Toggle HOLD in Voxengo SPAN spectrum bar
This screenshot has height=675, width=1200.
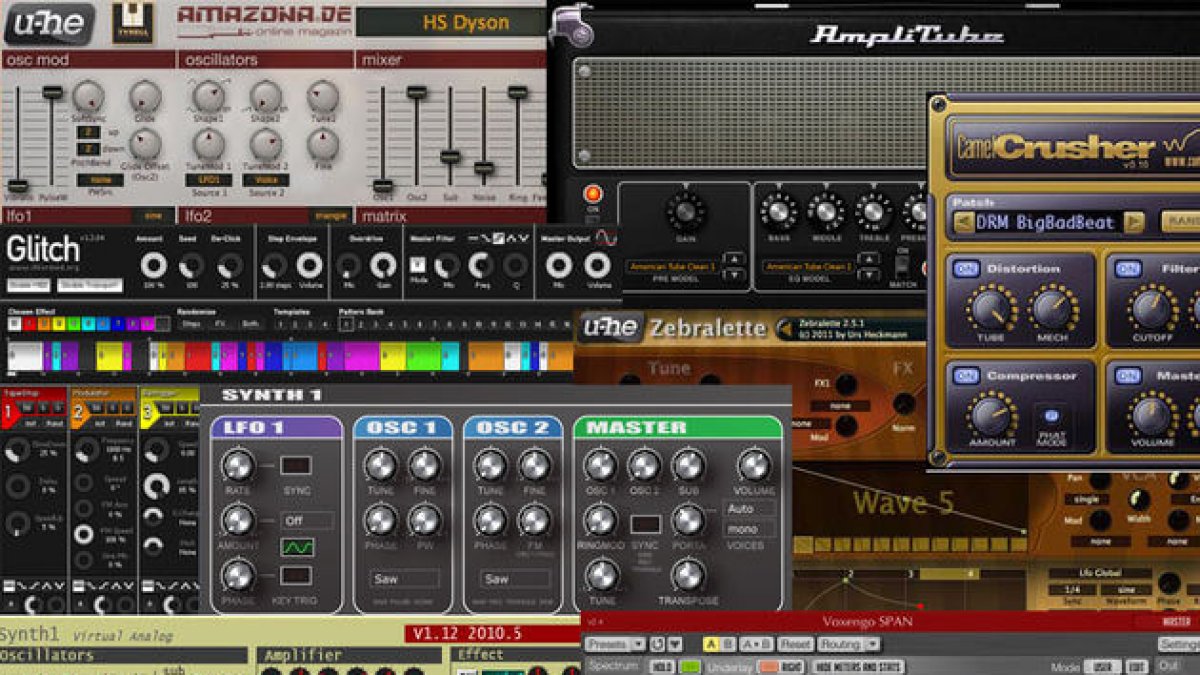[663, 664]
